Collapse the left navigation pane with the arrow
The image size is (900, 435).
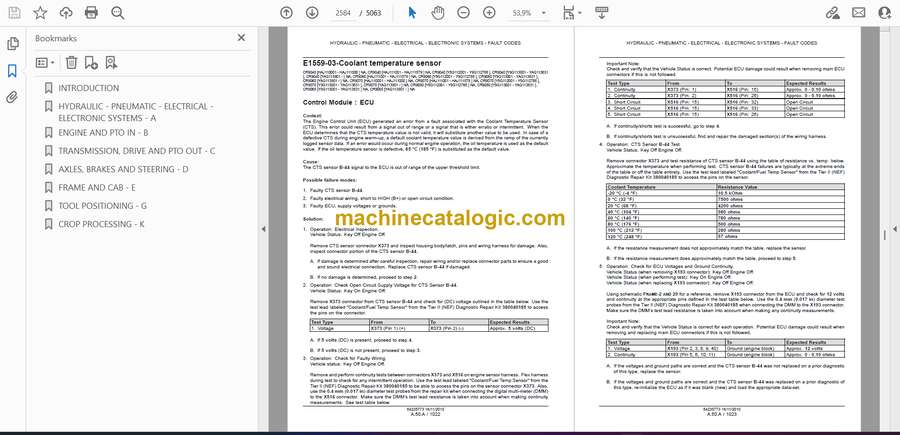click(263, 228)
